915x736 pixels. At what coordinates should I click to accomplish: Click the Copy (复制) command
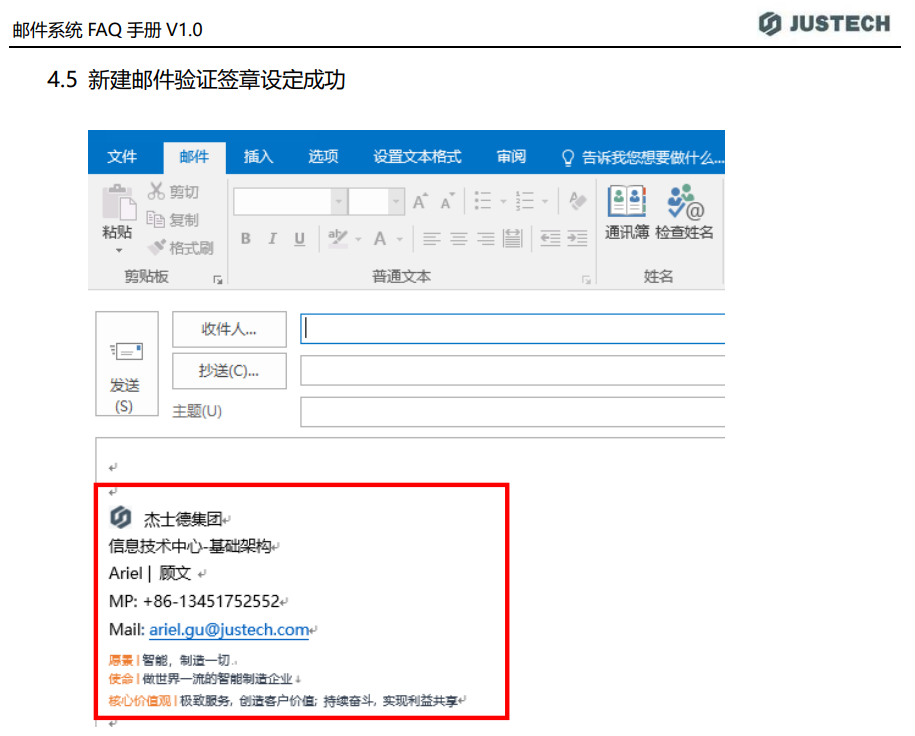tap(172, 219)
